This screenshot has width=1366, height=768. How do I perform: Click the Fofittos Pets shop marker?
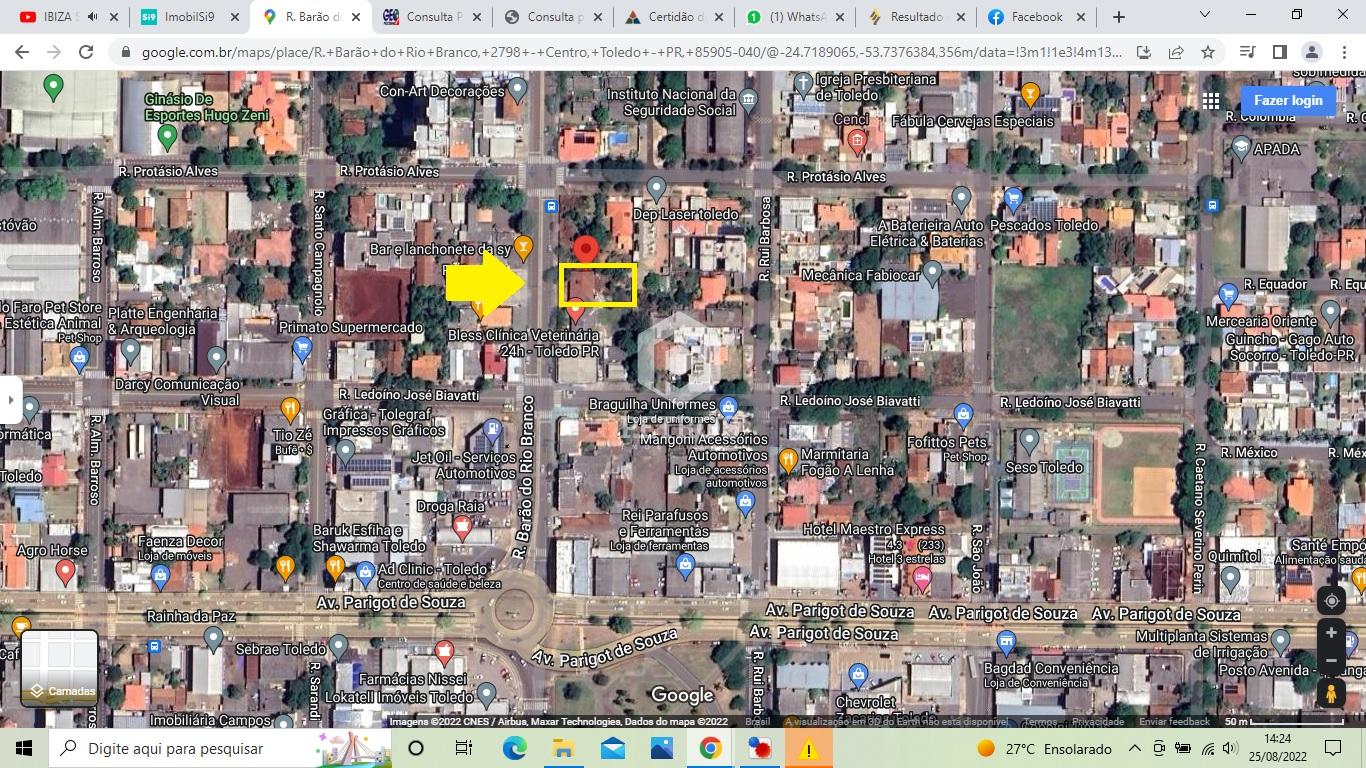[963, 413]
